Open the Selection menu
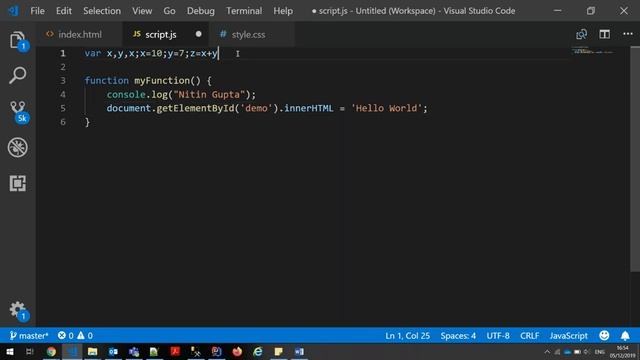This screenshot has width=640, height=360. click(102, 11)
